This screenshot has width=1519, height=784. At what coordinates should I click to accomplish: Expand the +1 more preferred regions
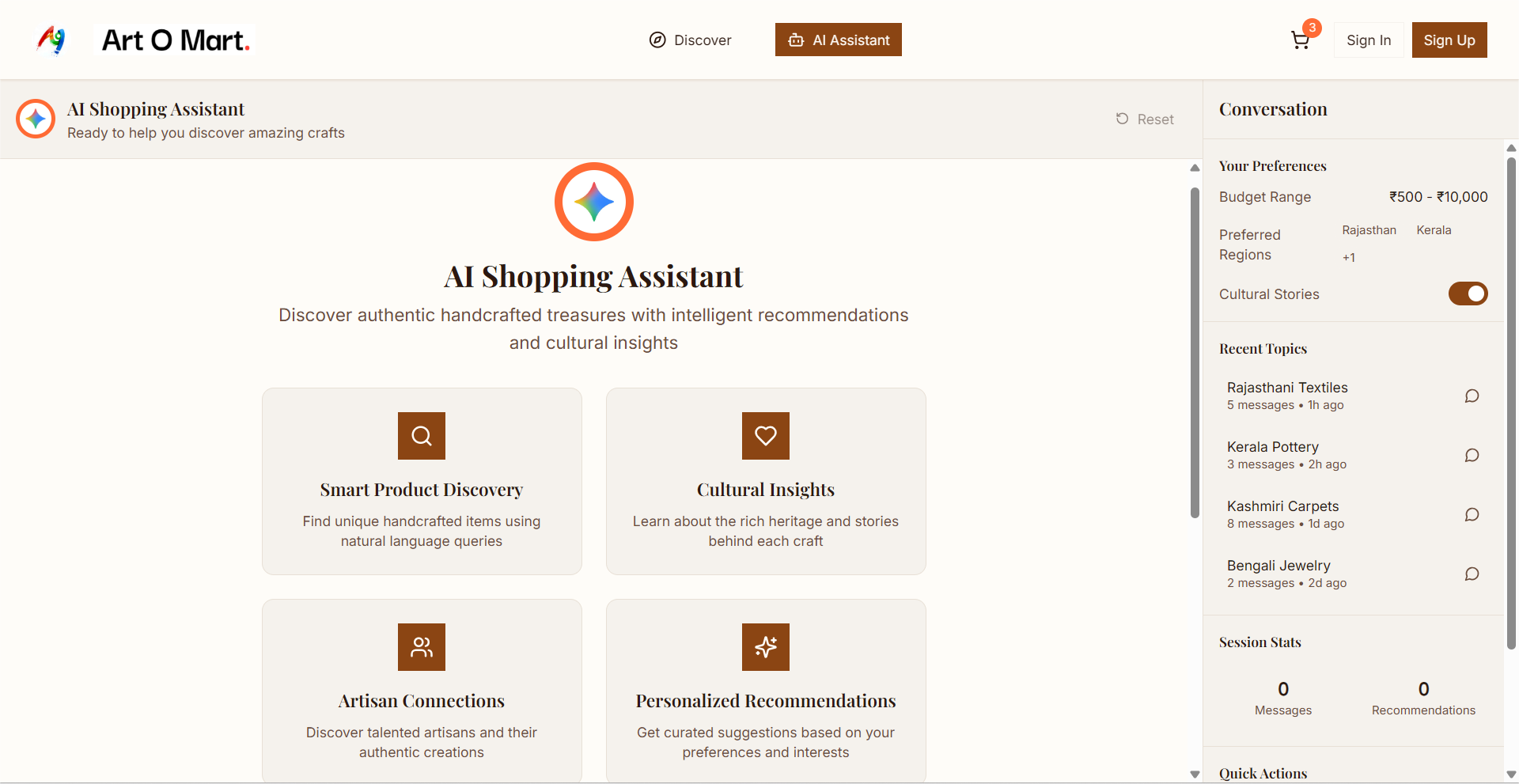(1349, 257)
